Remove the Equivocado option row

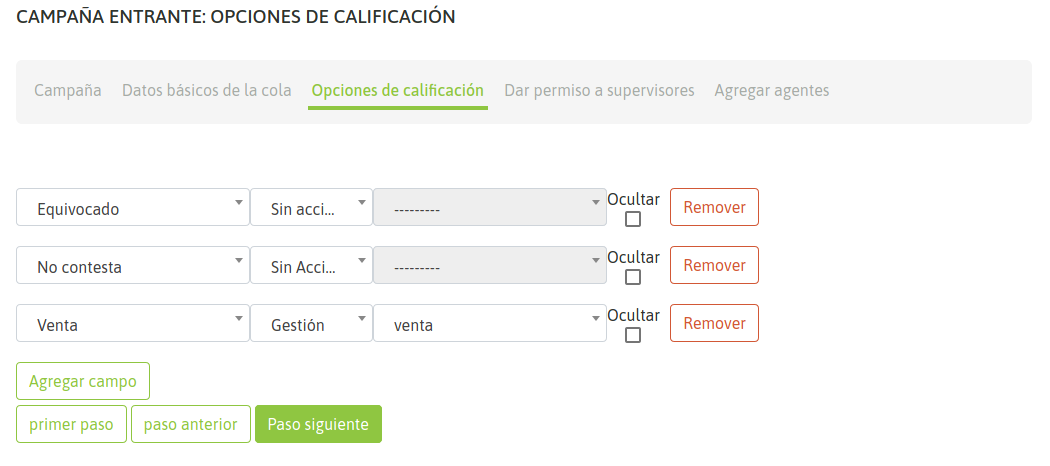tap(714, 208)
